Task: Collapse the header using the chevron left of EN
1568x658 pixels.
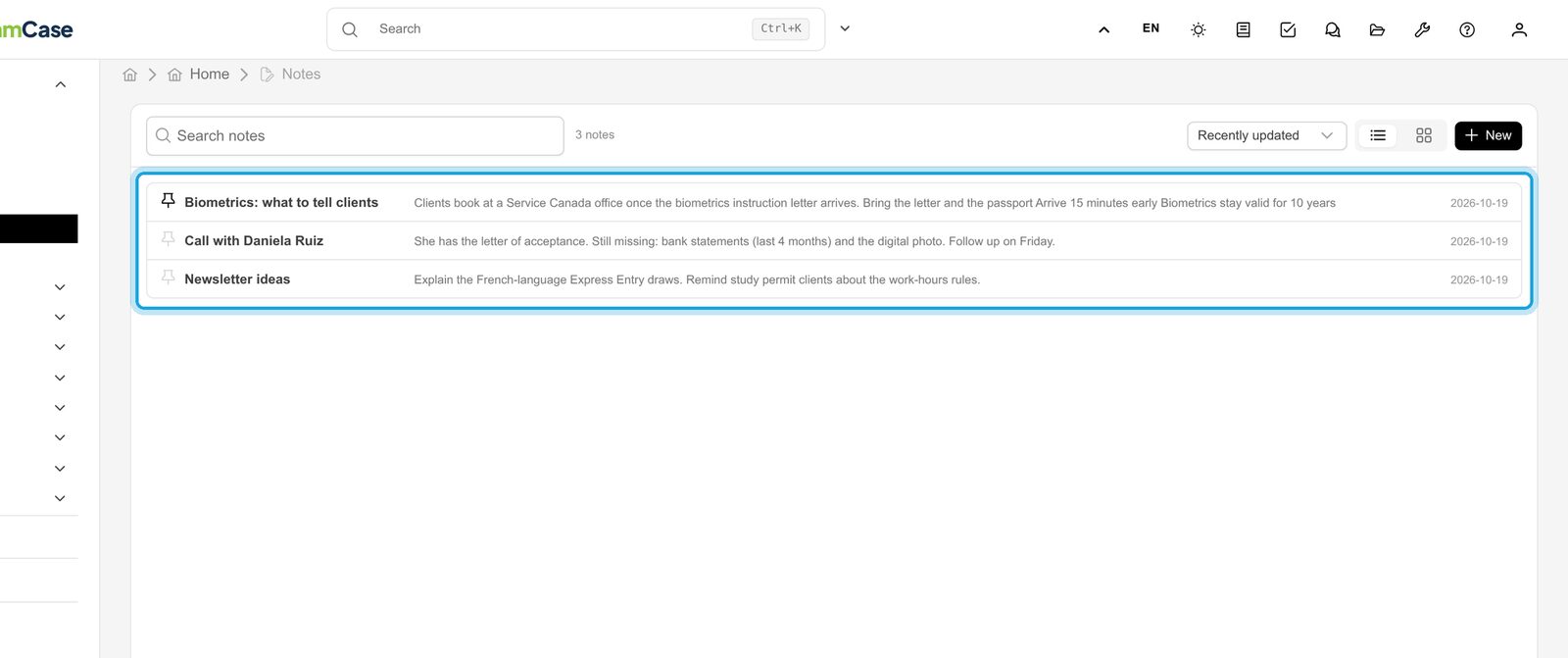Action: point(1104,29)
